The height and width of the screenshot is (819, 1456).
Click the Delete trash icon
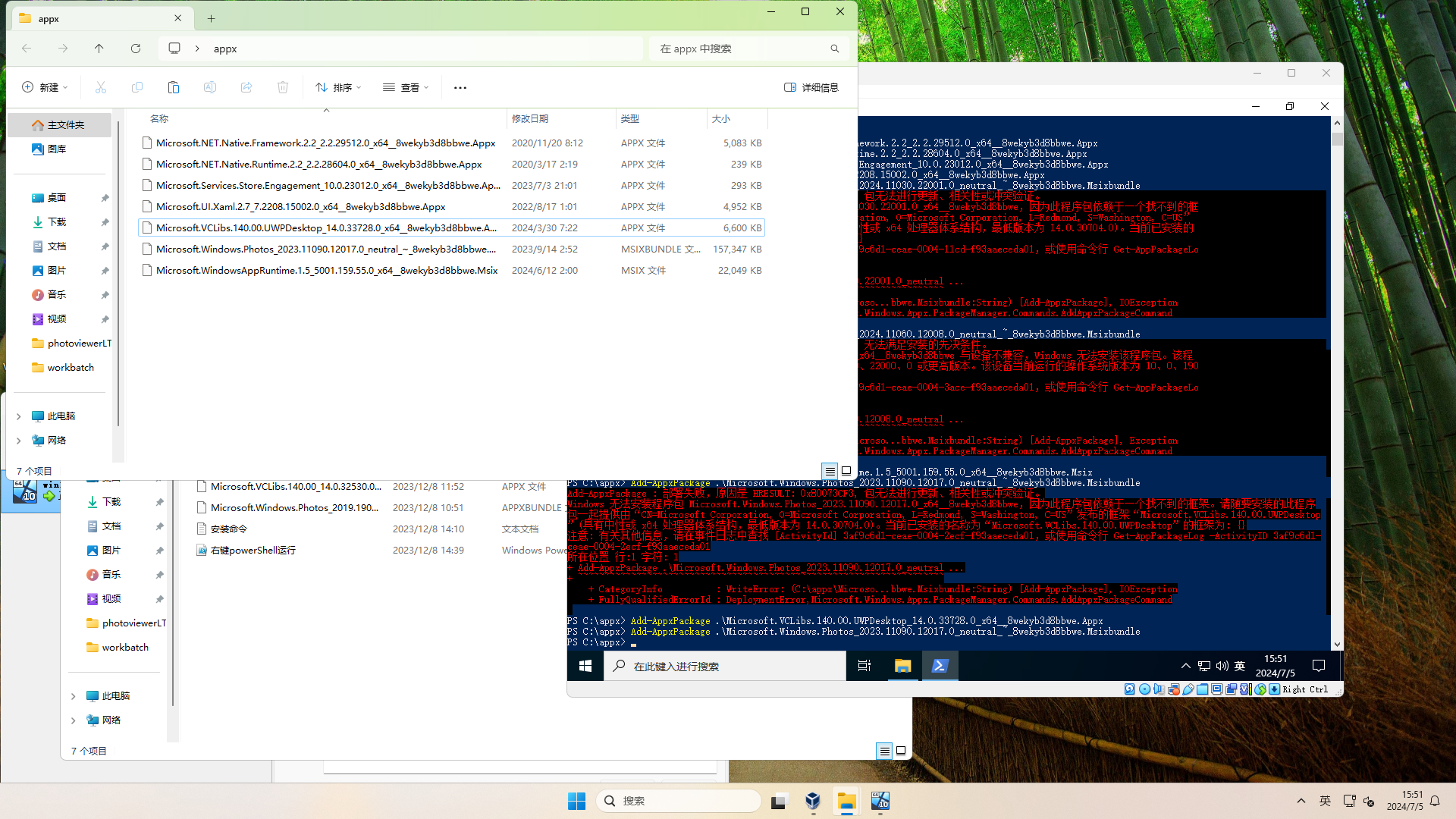point(283,88)
